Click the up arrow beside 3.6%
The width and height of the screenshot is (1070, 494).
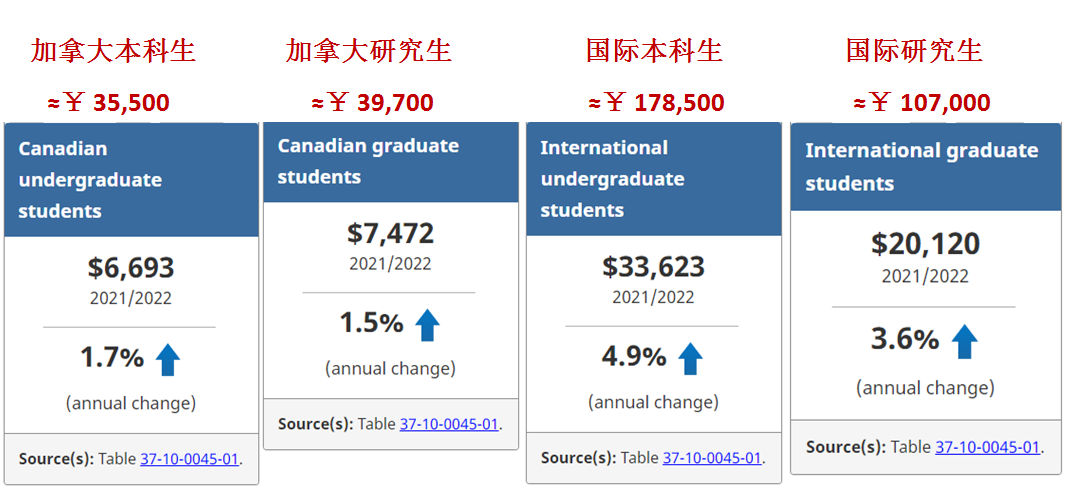(x=964, y=342)
